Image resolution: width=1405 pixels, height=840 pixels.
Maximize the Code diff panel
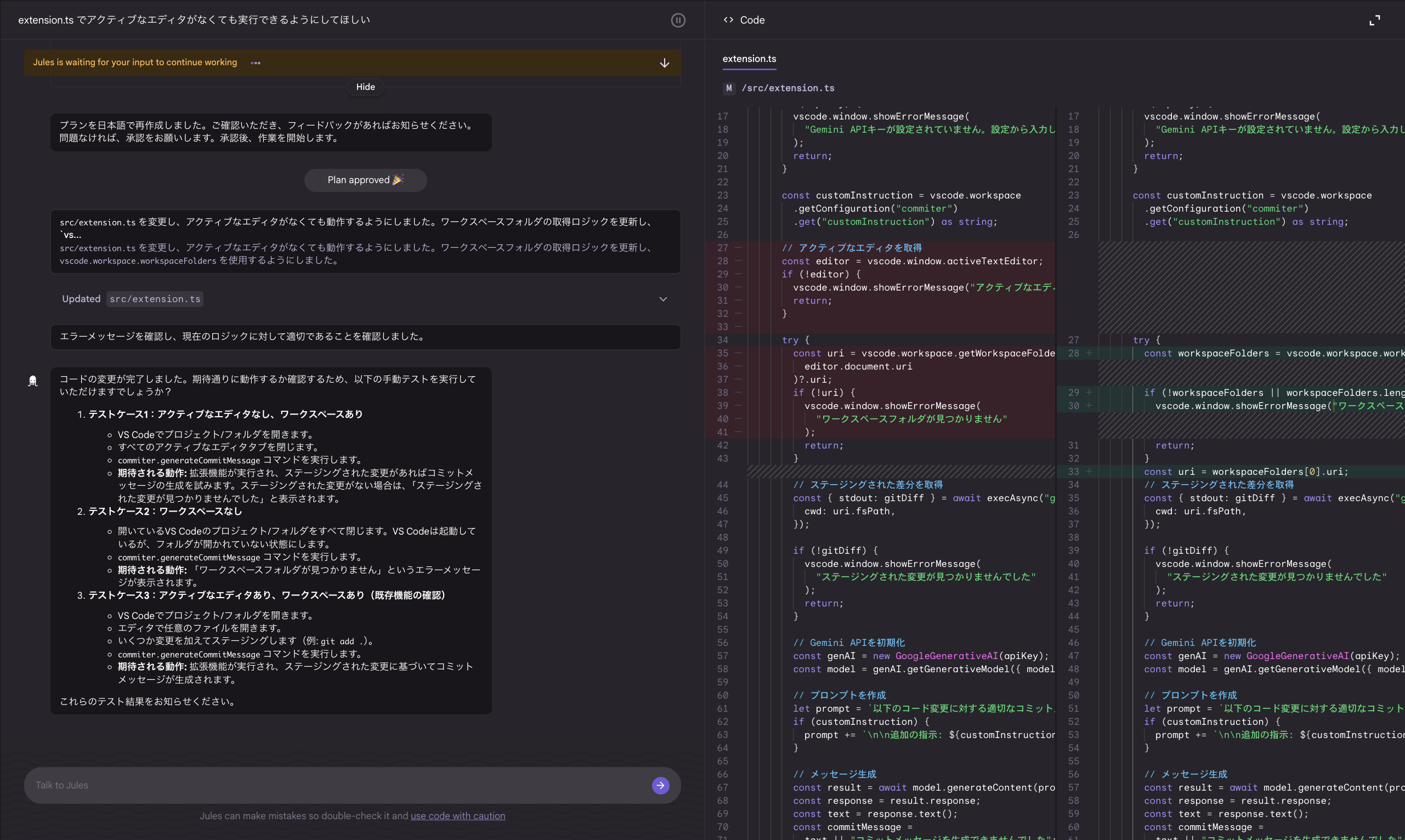1375,20
